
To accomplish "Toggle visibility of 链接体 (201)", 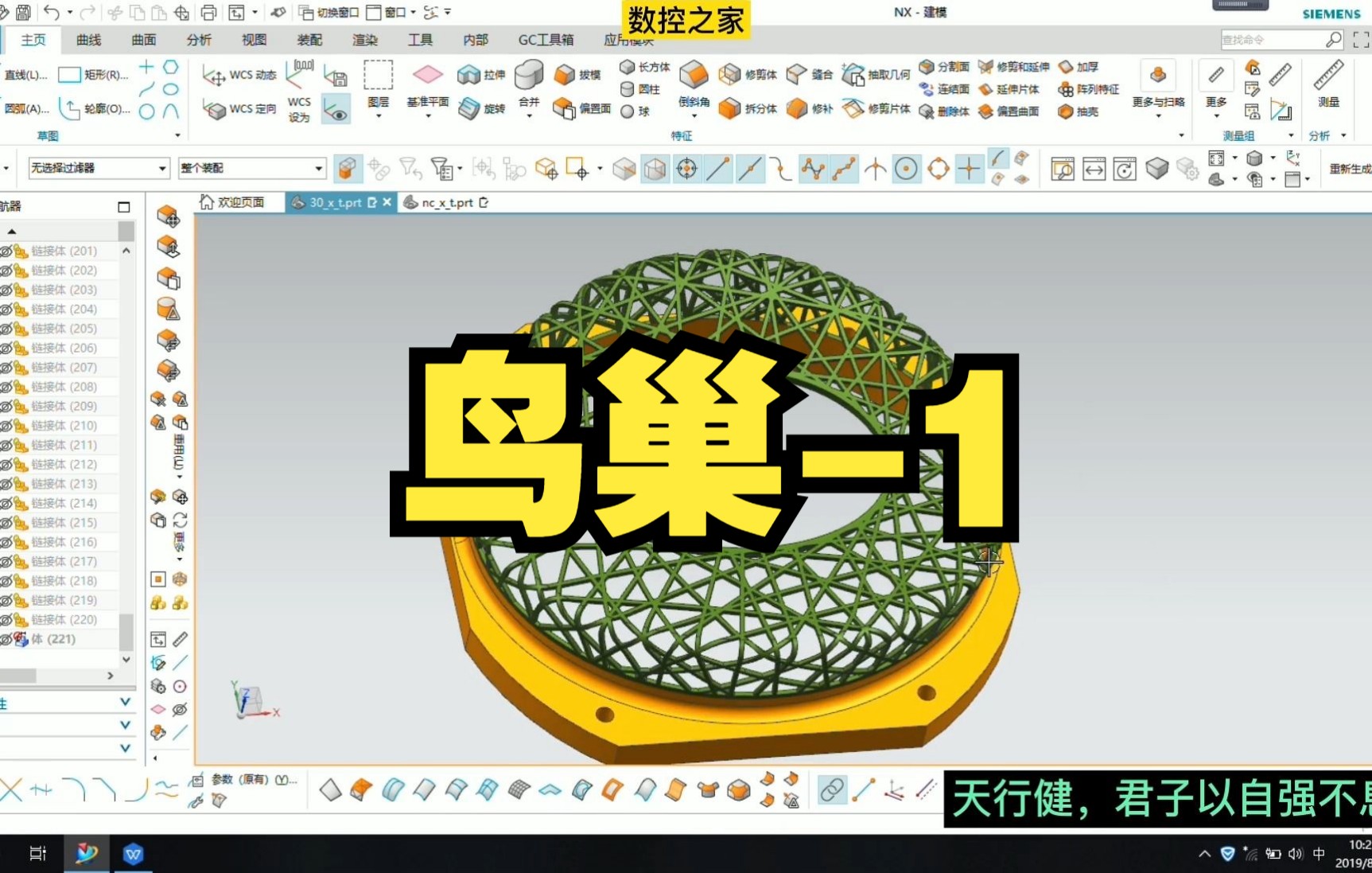I will (x=6, y=250).
